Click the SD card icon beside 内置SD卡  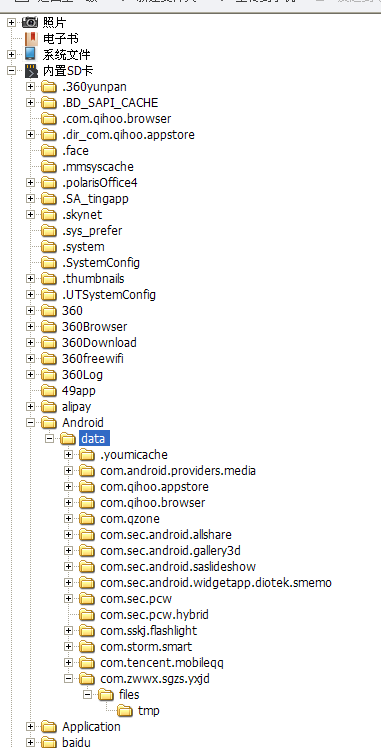click(x=31, y=71)
